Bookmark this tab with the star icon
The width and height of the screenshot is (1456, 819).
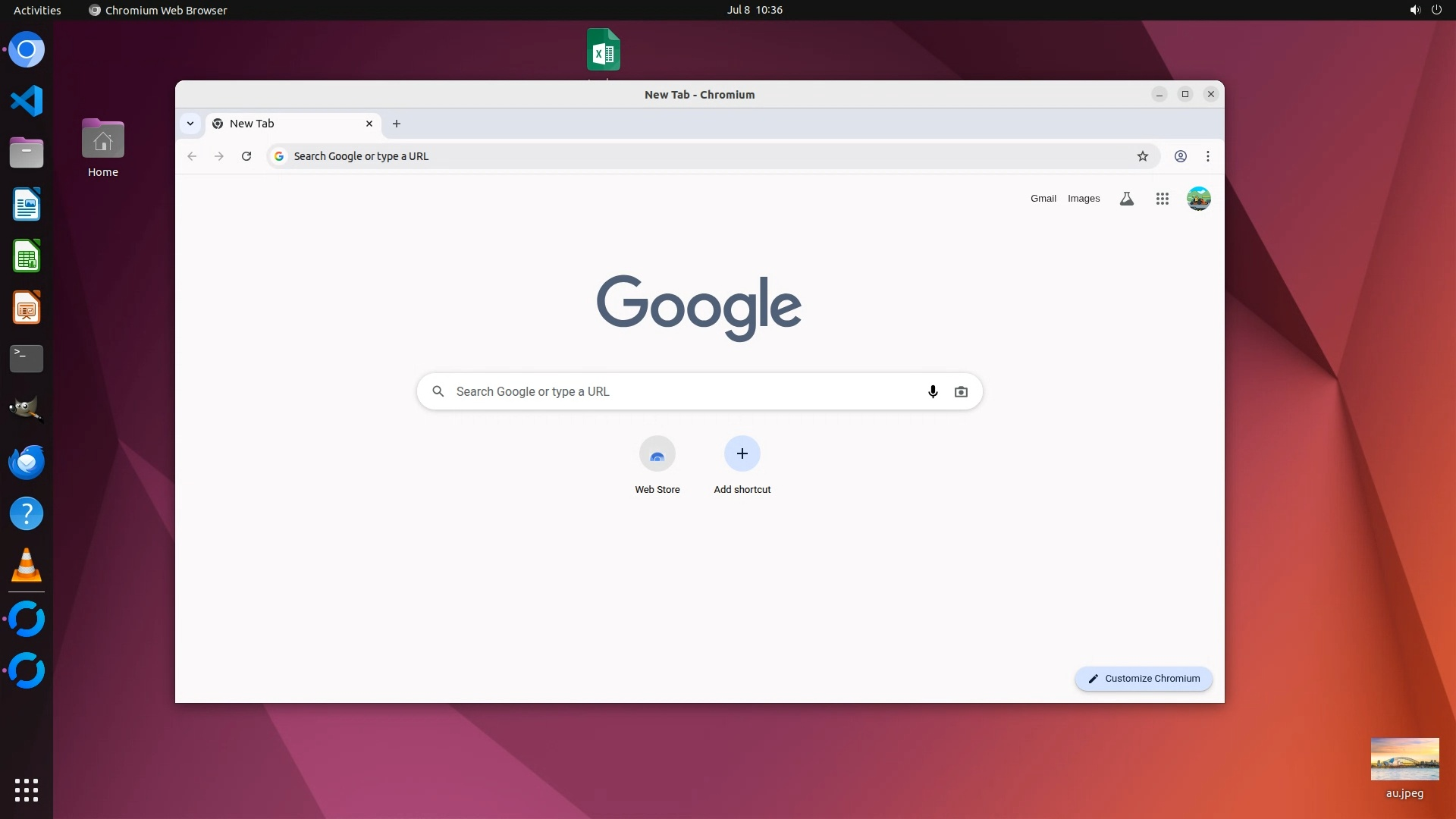point(1143,156)
